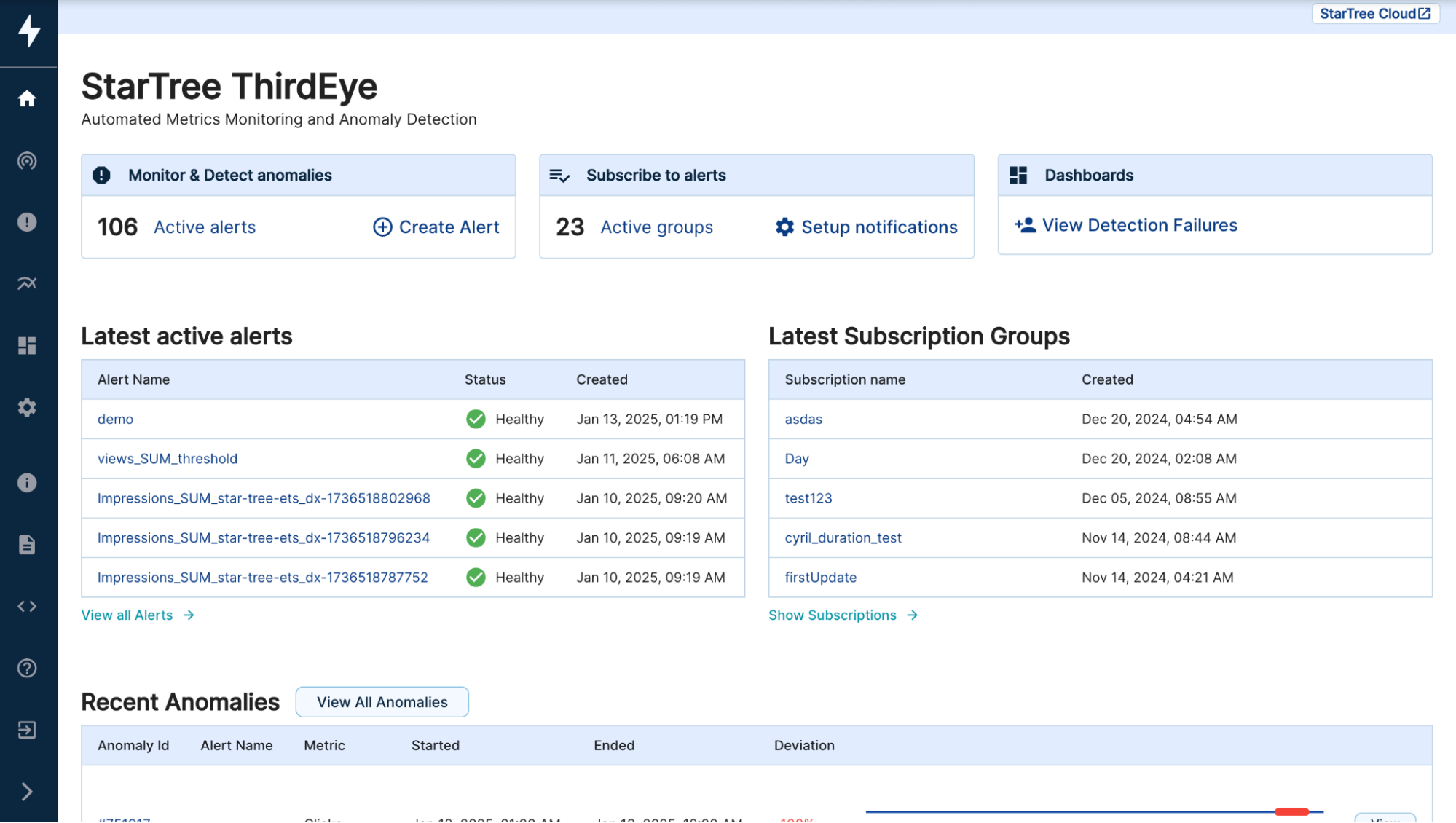Open the alerts radar icon in sidebar
This screenshot has width=1456, height=823.
(27, 160)
